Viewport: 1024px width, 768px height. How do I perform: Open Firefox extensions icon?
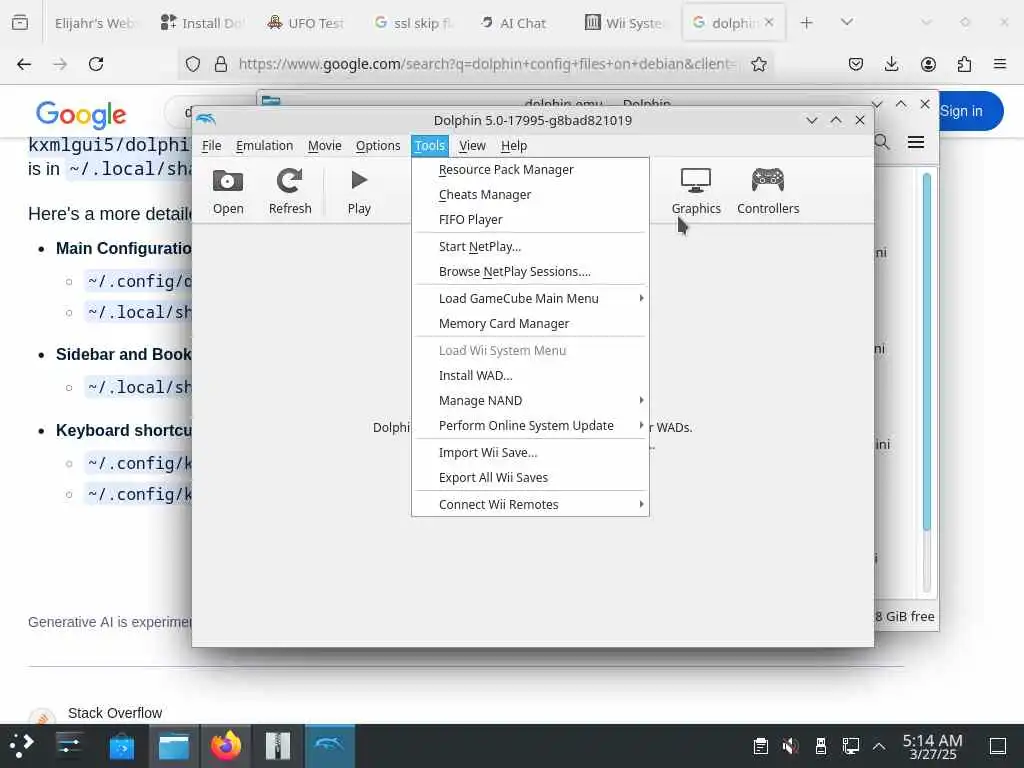[x=964, y=64]
